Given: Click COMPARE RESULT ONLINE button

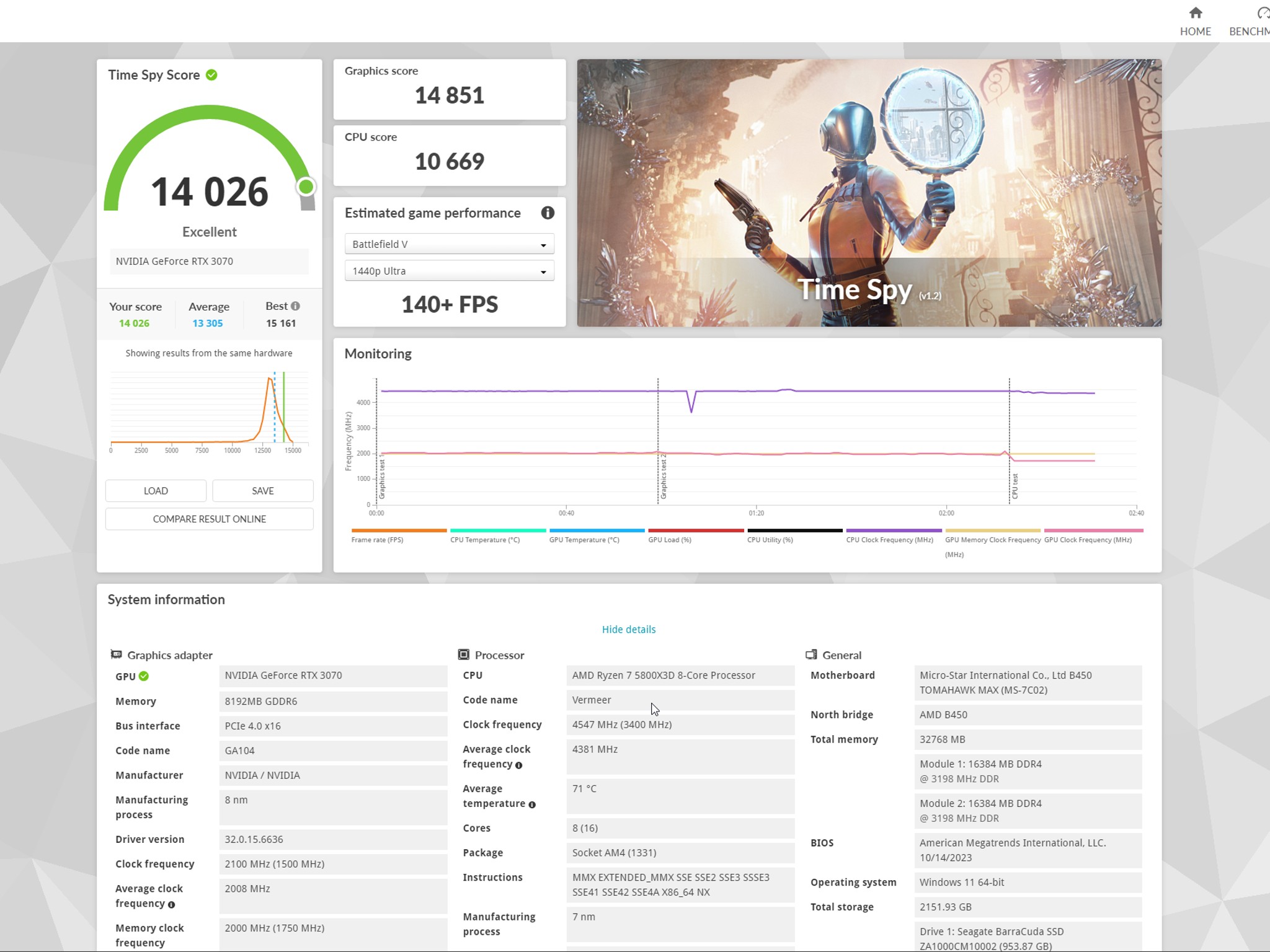Looking at the screenshot, I should click(x=210, y=519).
